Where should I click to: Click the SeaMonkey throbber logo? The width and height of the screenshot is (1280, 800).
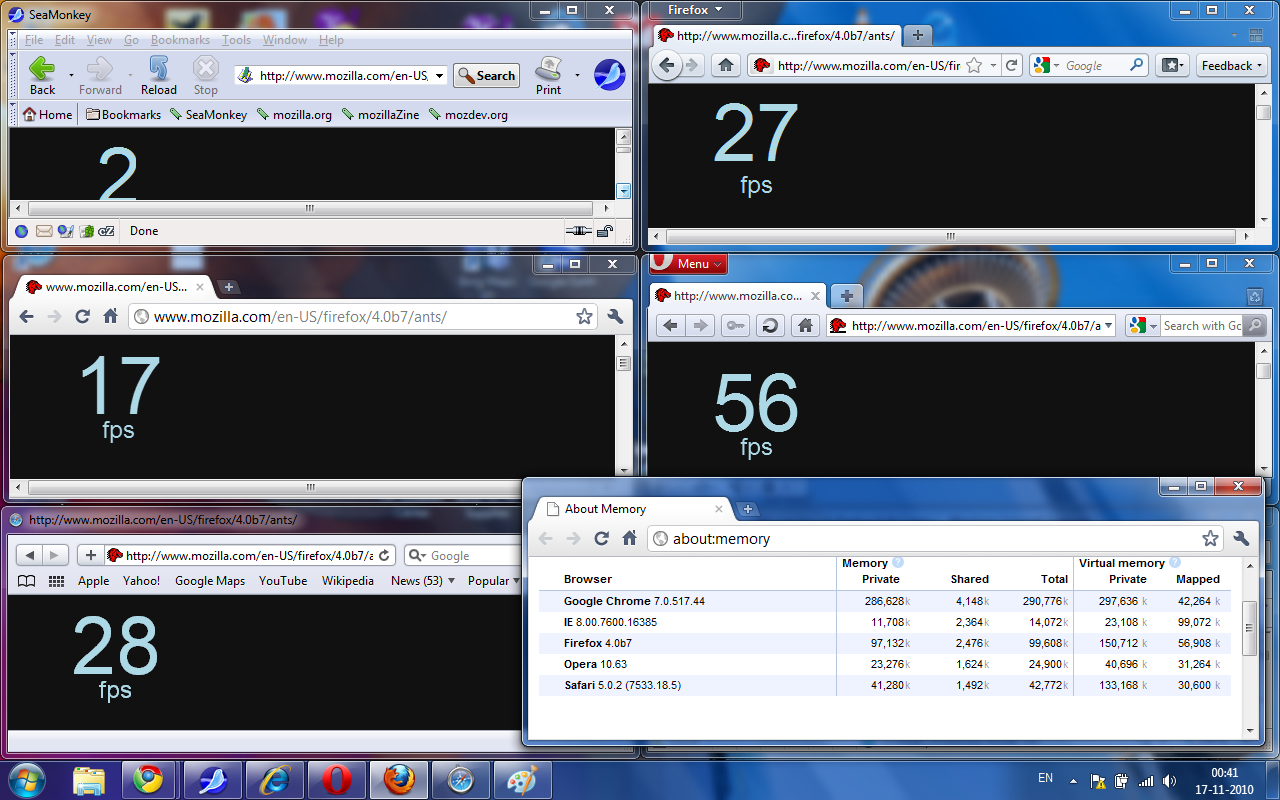(609, 75)
